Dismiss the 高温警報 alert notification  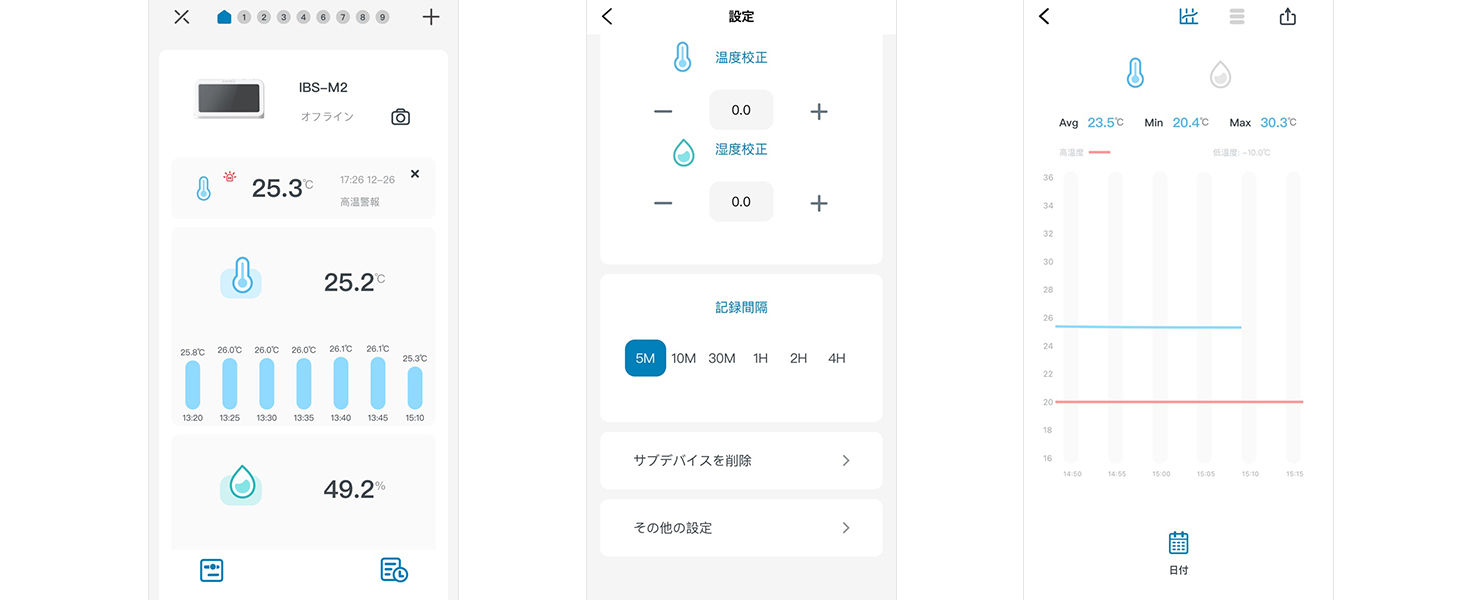click(x=415, y=173)
